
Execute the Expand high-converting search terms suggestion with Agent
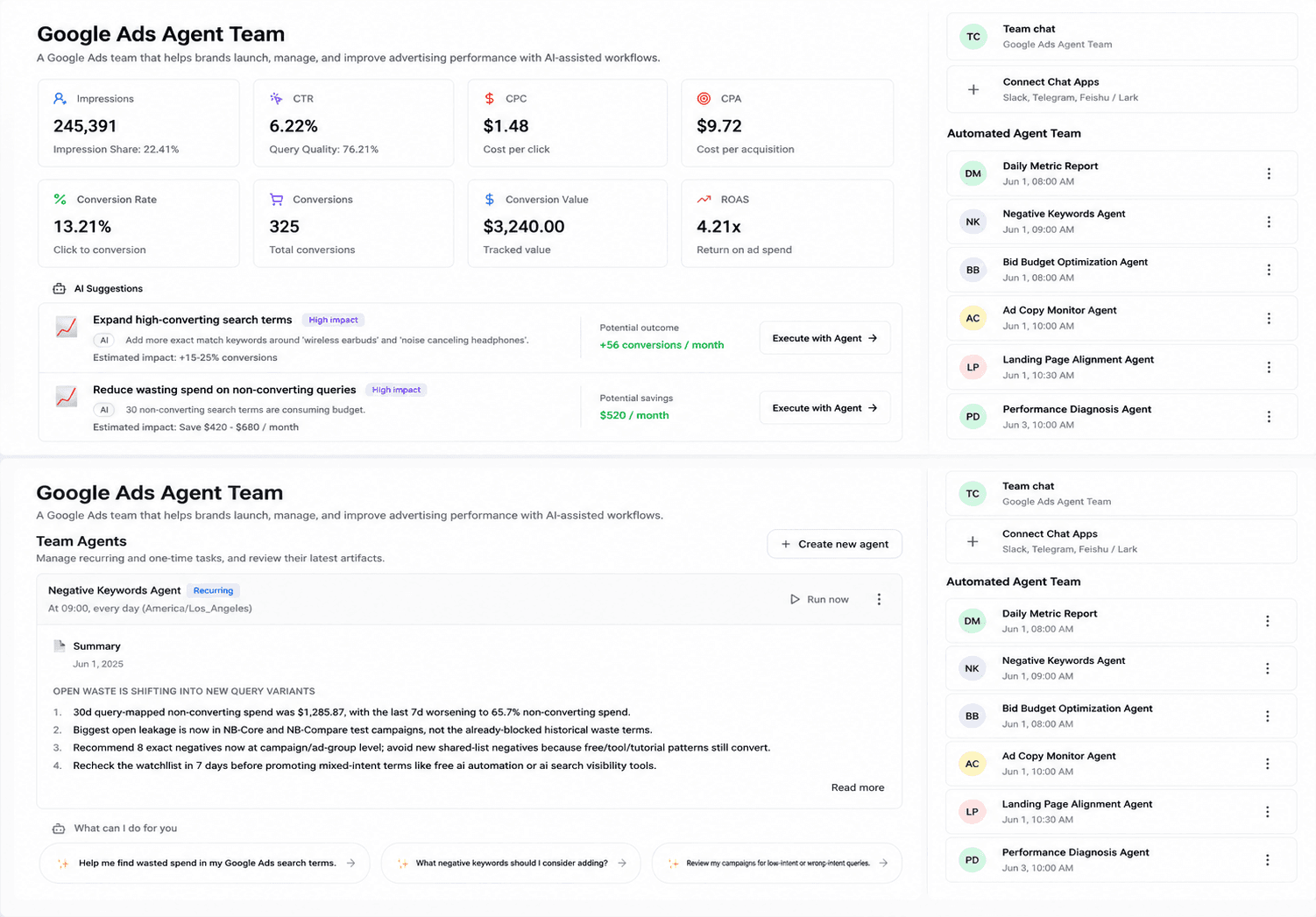(x=824, y=338)
